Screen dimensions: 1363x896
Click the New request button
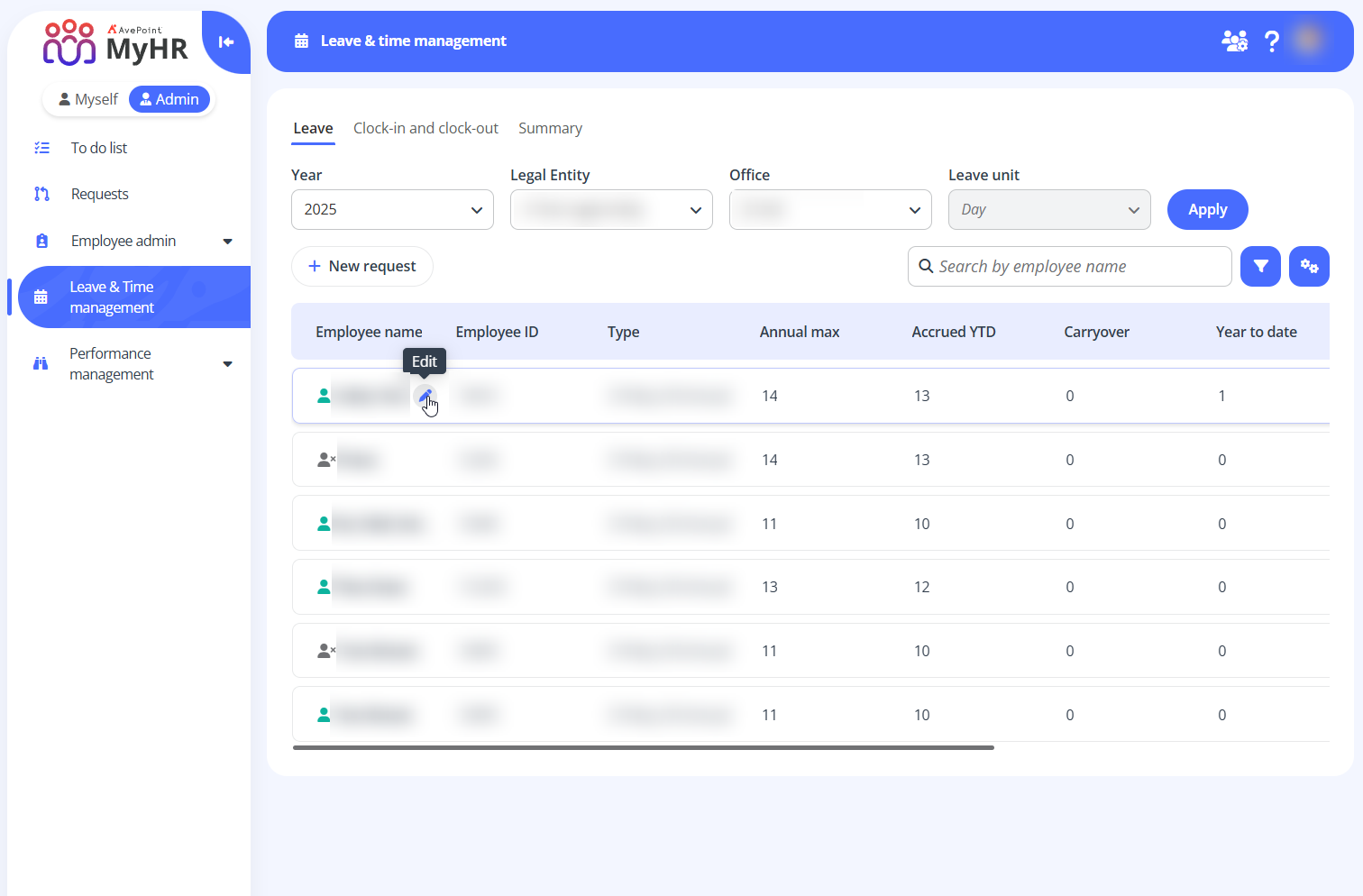(x=362, y=266)
